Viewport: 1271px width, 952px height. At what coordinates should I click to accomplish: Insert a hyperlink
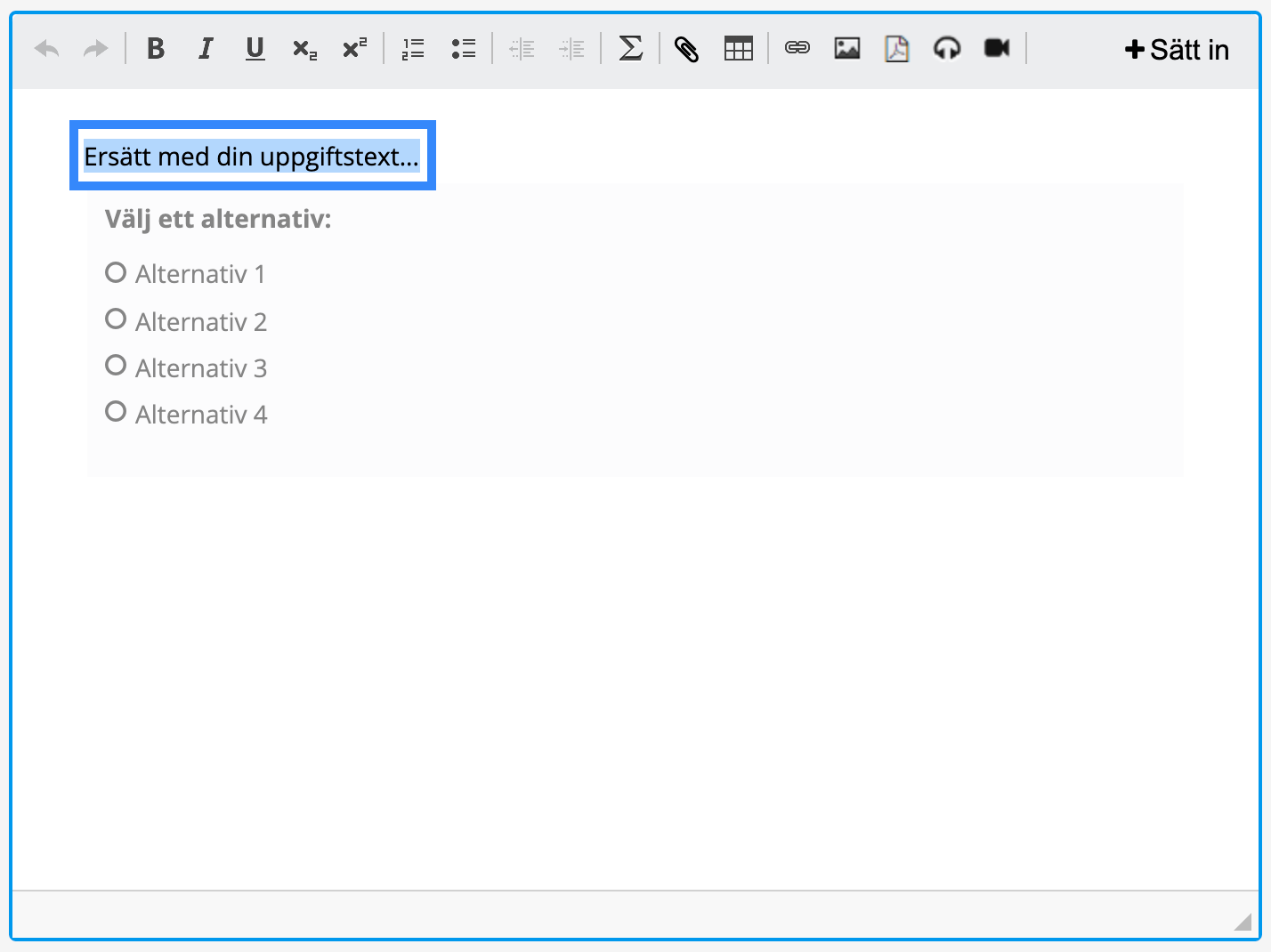(797, 48)
